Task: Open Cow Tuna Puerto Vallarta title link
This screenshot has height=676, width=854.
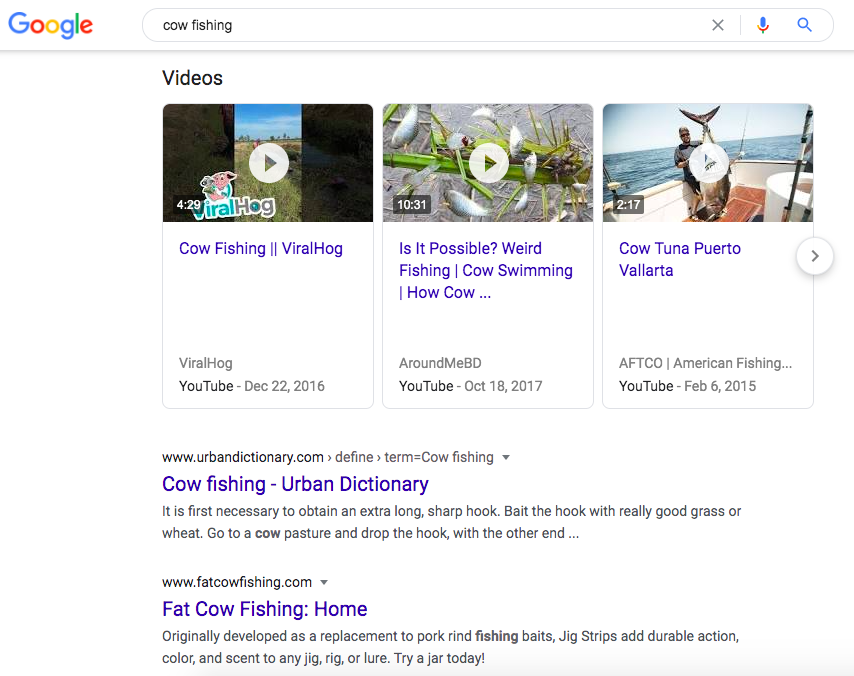Action: coord(680,259)
